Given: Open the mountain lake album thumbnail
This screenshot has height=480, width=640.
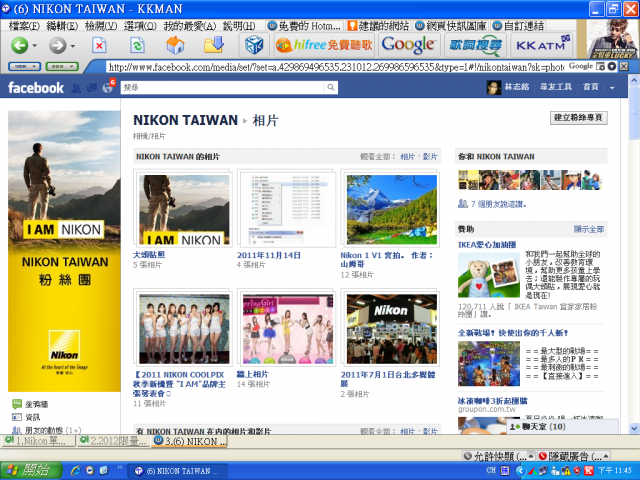Looking at the screenshot, I should (391, 209).
